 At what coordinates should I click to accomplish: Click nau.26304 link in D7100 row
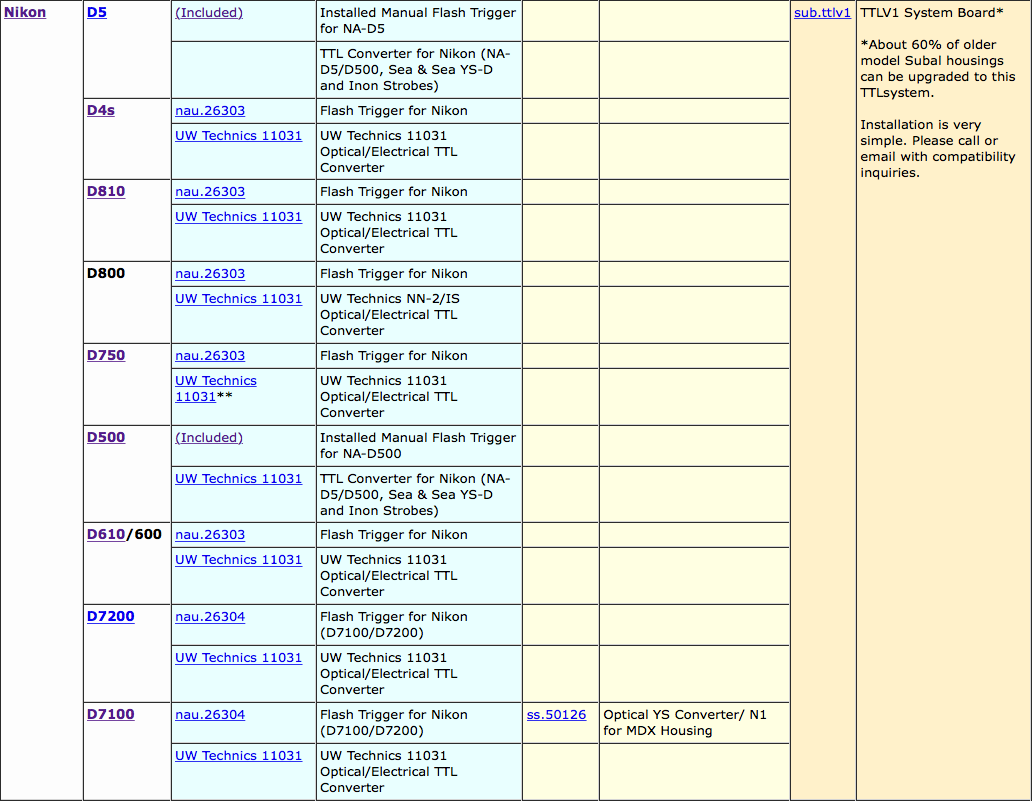[x=210, y=715]
